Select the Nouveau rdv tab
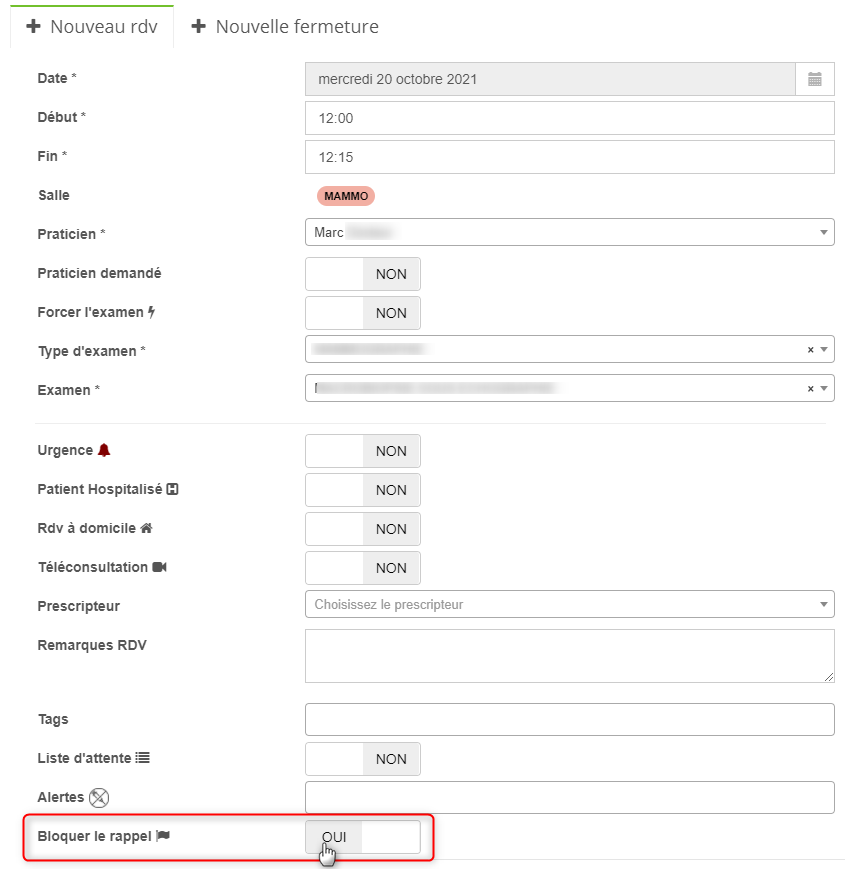 [x=92, y=27]
